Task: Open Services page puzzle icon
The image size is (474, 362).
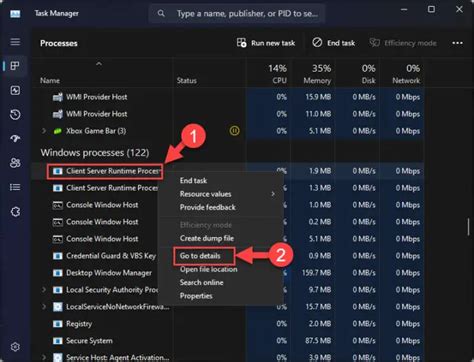Action: tap(15, 211)
